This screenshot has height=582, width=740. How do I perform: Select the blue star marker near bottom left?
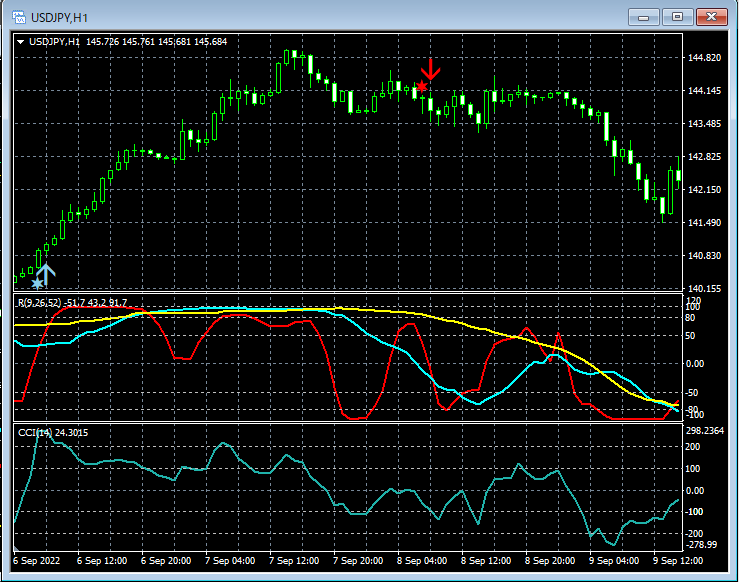pyautogui.click(x=37, y=284)
